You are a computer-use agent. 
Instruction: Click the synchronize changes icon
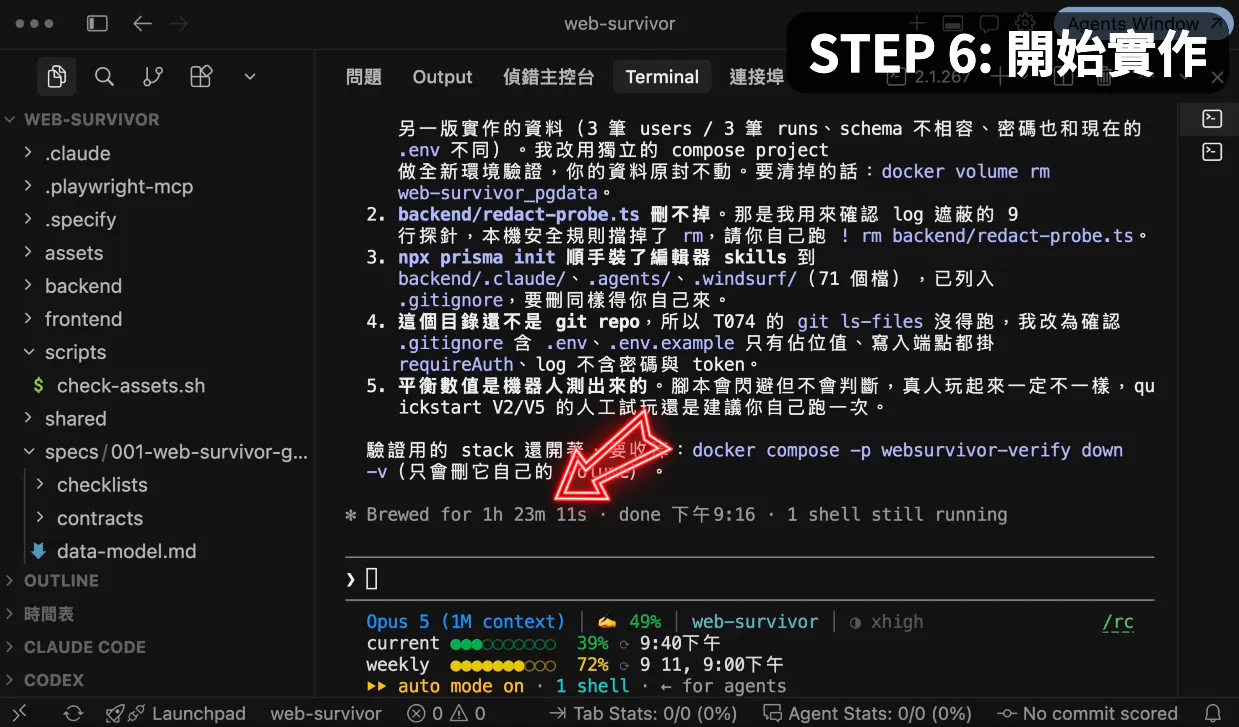[73, 713]
